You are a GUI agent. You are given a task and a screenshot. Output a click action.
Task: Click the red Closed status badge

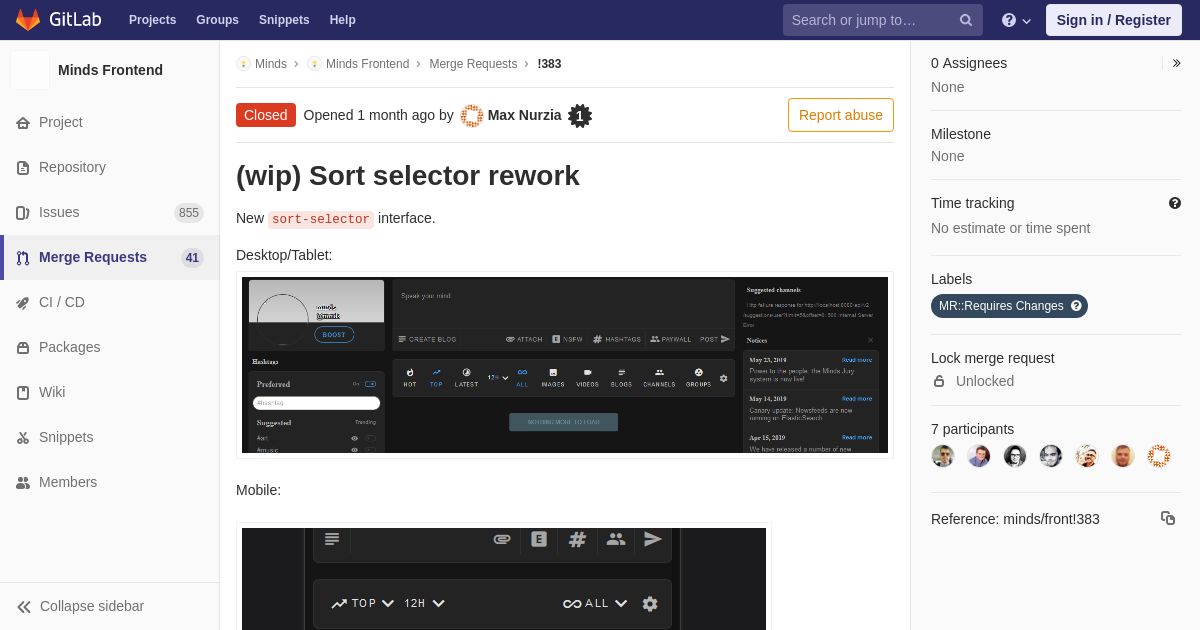pyautogui.click(x=266, y=115)
